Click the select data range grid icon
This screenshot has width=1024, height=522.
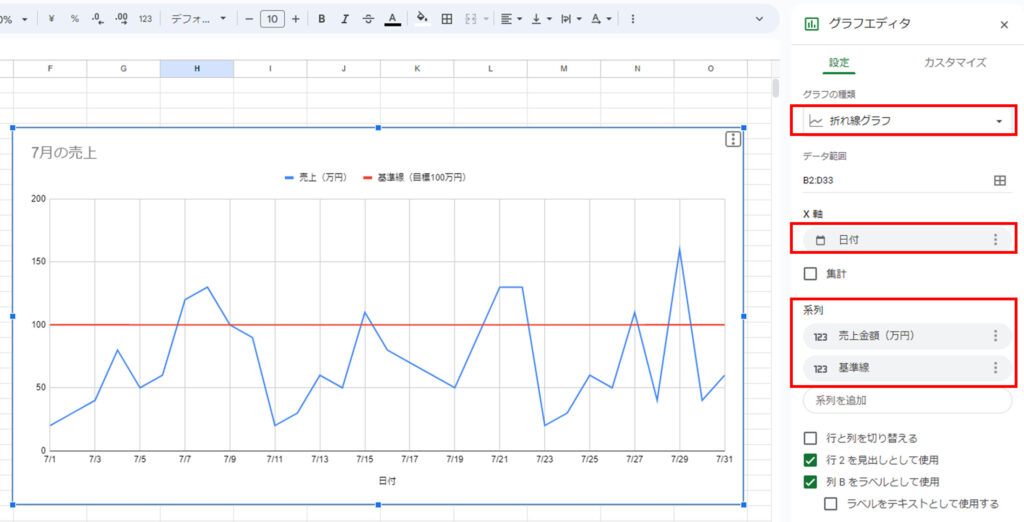click(x=999, y=180)
